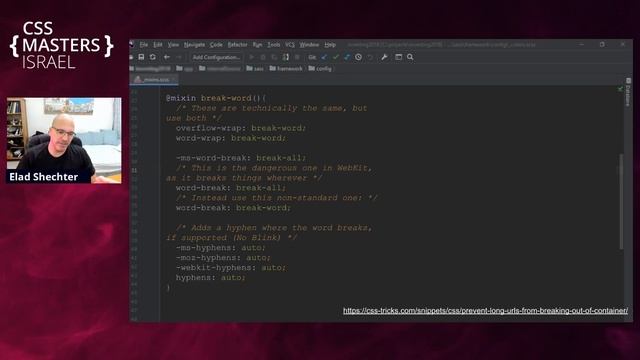Image resolution: width=640 pixels, height=360 pixels.
Task: Click the unprefixed 'hyphens: auto;' line
Action: click(x=211, y=278)
